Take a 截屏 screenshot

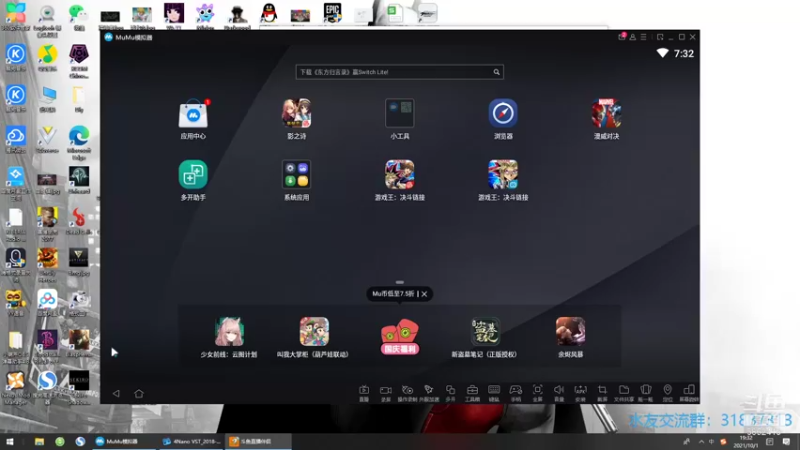[x=602, y=393]
